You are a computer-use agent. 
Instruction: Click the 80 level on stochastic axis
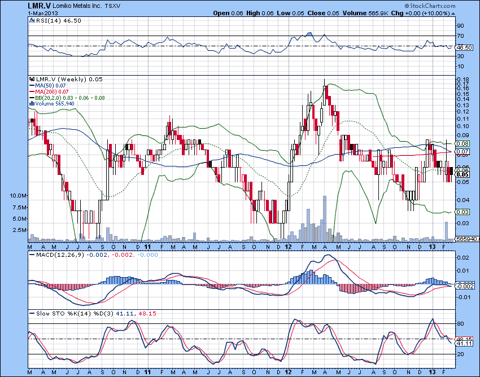[x=461, y=324]
